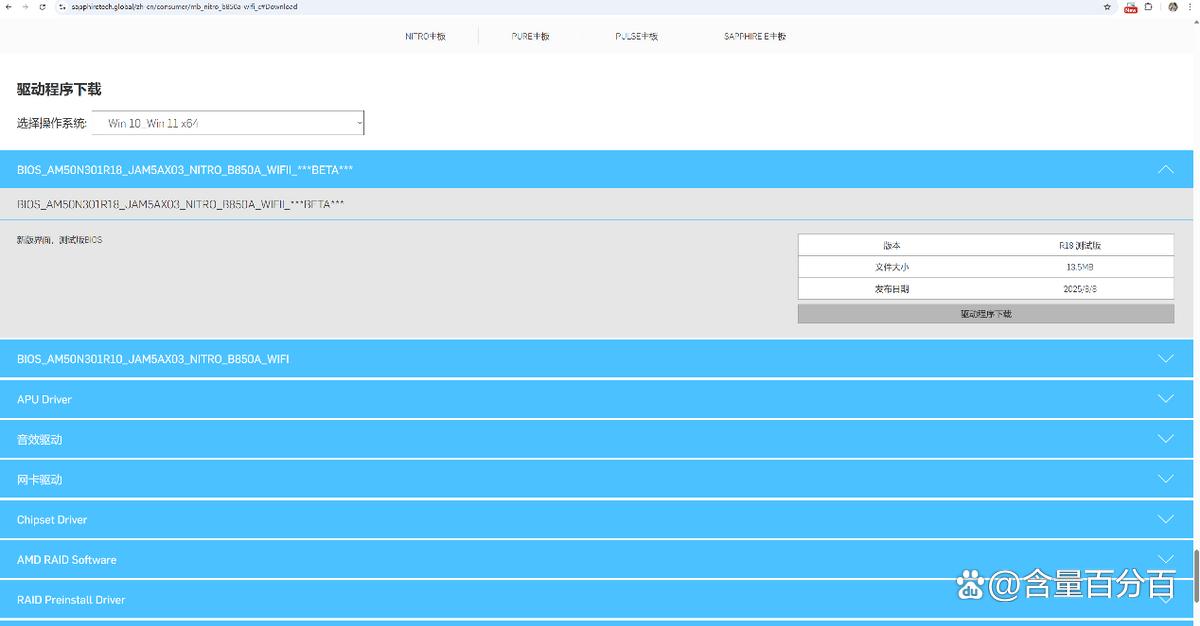The width and height of the screenshot is (1200, 626).
Task: Go back with the browser back arrow
Action: 8,6
